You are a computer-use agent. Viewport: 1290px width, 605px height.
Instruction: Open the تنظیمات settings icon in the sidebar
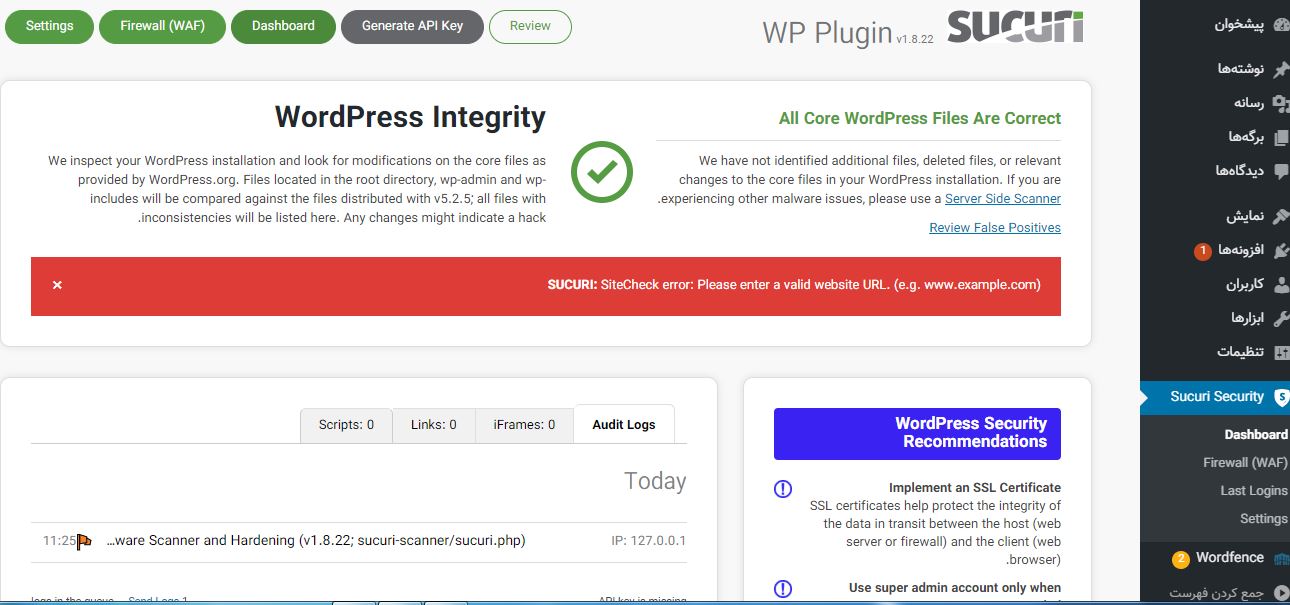[1280, 352]
